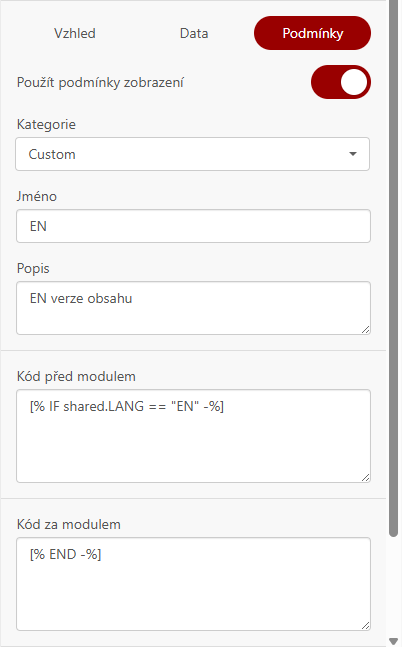Click the Popis label
Viewport: 402px width, 647px height.
tap(33, 268)
